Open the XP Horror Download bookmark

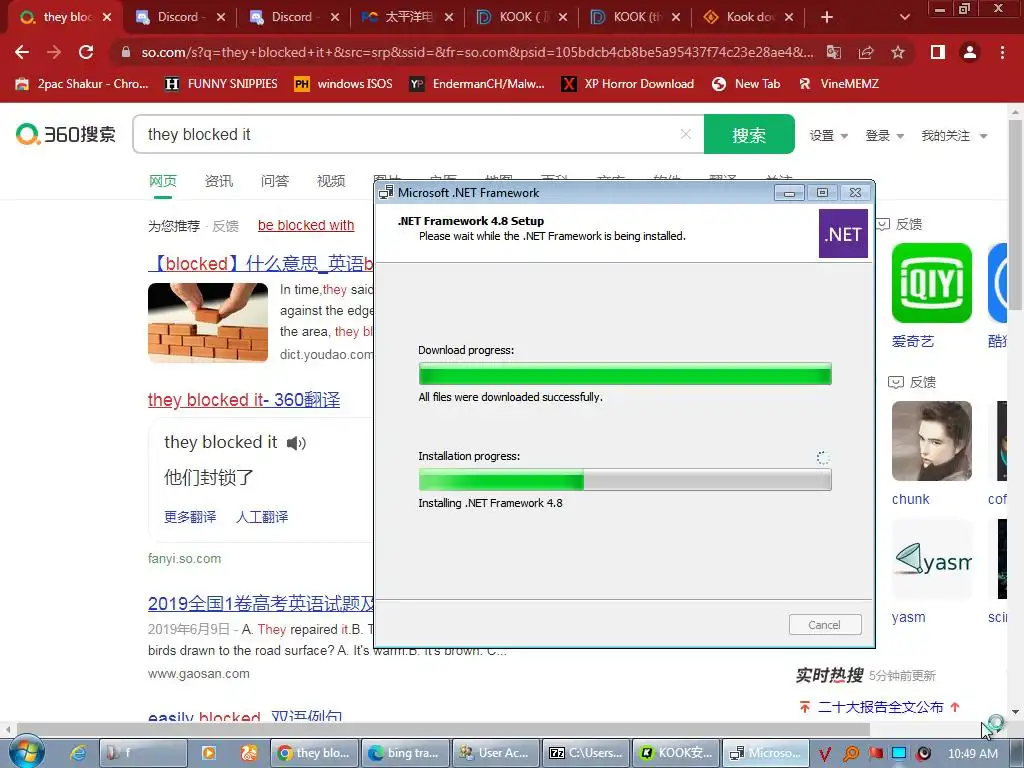(x=628, y=84)
